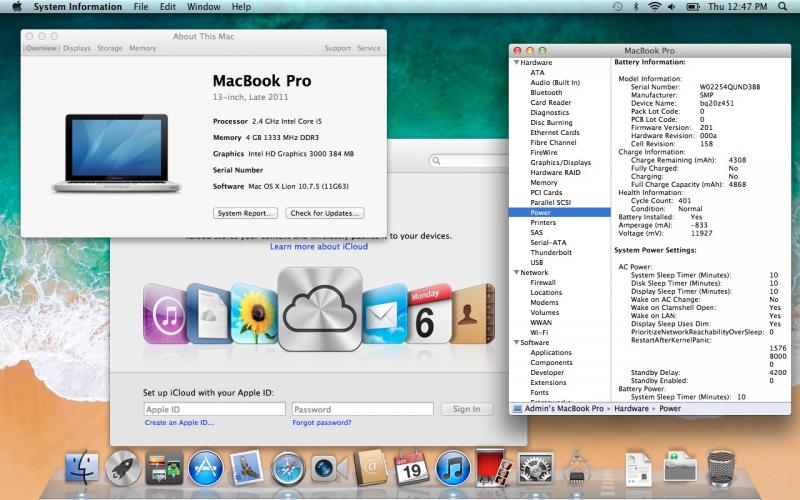Click the battery status menu bar icon

coord(692,7)
